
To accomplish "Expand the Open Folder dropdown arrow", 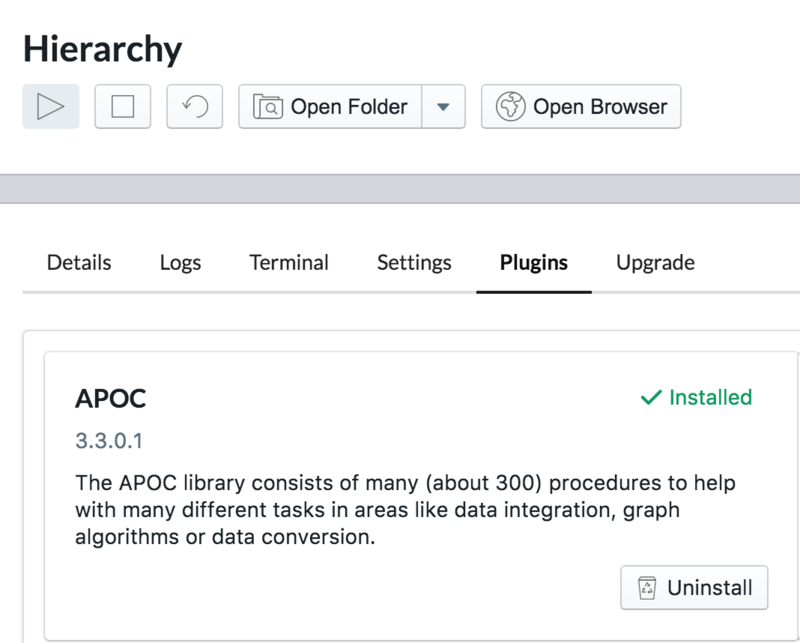I will [443, 107].
